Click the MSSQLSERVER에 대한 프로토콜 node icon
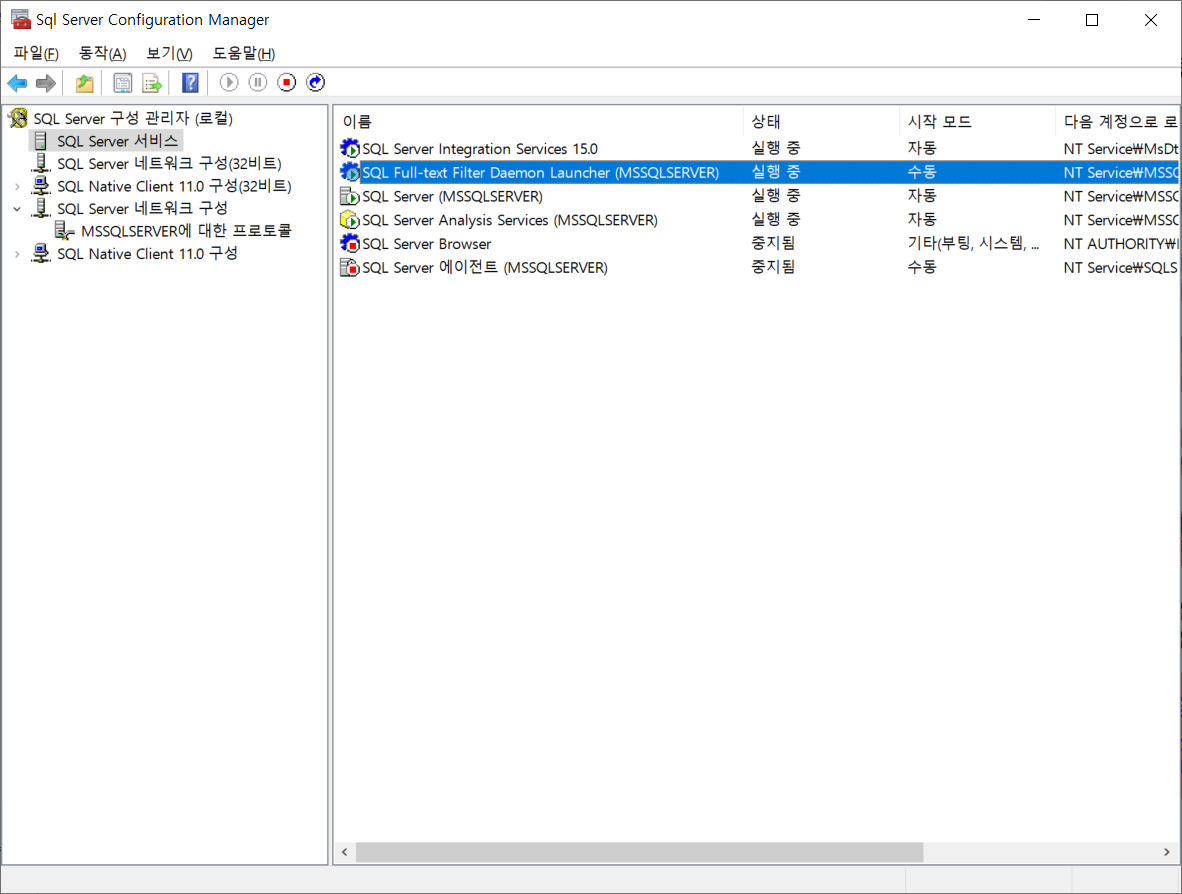This screenshot has width=1182, height=894. tap(64, 231)
